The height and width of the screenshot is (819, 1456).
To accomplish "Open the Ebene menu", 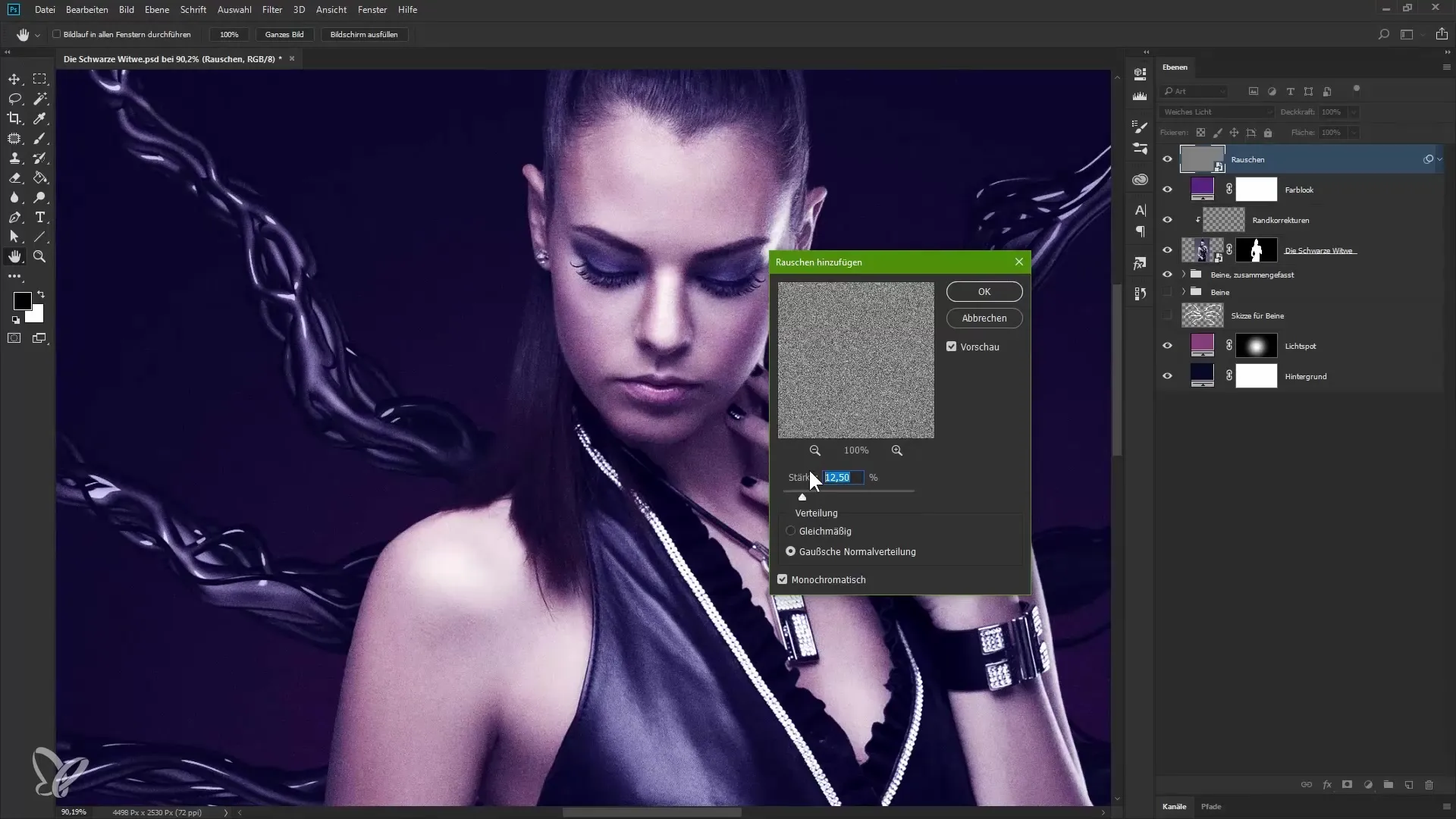I will coord(157,9).
